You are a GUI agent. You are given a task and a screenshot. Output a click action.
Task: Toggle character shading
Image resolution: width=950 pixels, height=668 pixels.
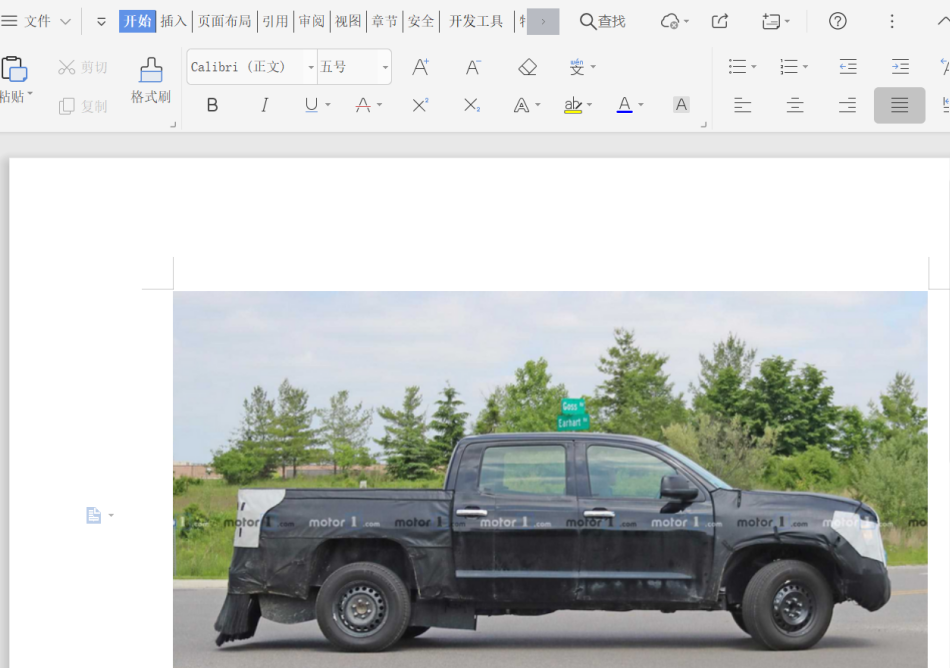[x=681, y=105]
